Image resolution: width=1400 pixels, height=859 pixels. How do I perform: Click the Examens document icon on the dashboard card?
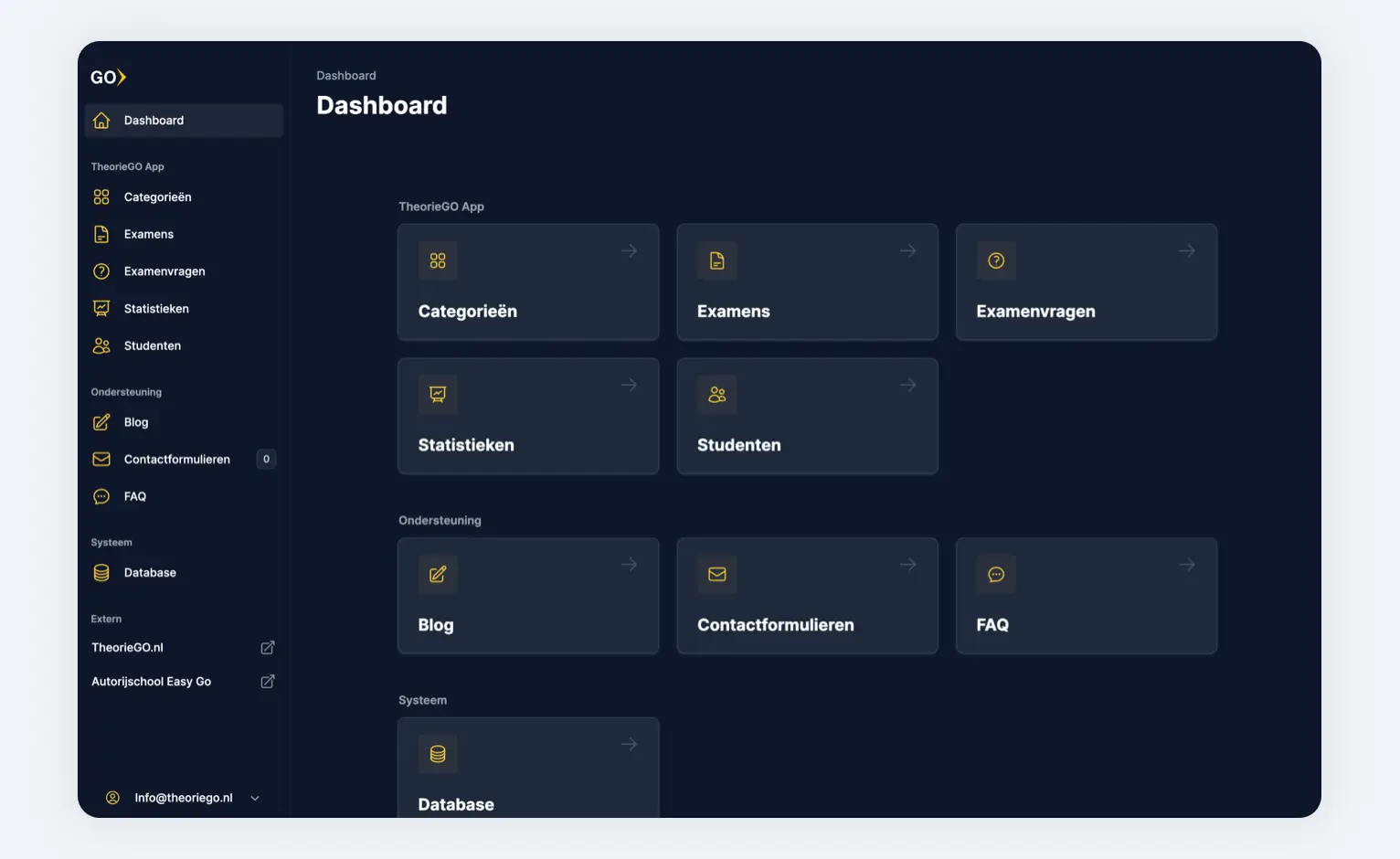(716, 260)
